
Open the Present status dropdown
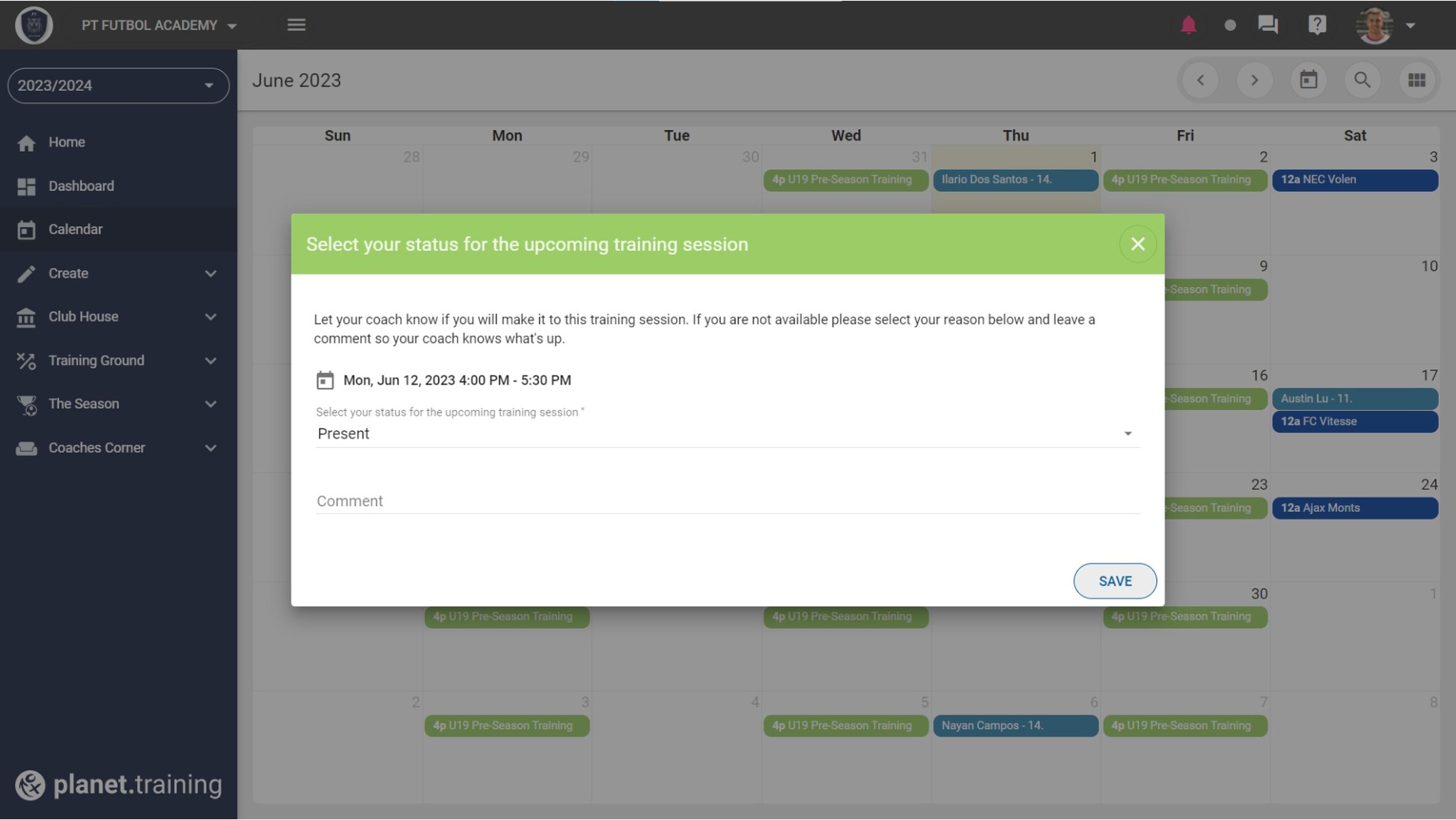click(728, 434)
